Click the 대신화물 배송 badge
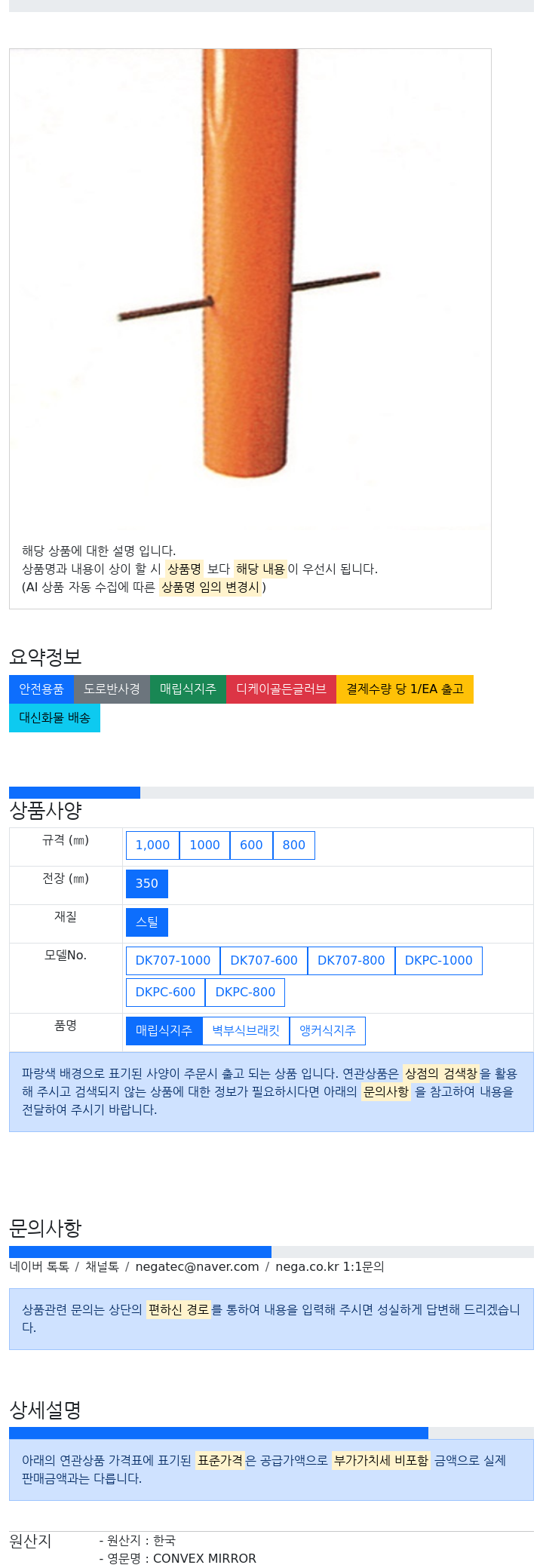Viewport: 543px width, 1568px height. click(54, 718)
